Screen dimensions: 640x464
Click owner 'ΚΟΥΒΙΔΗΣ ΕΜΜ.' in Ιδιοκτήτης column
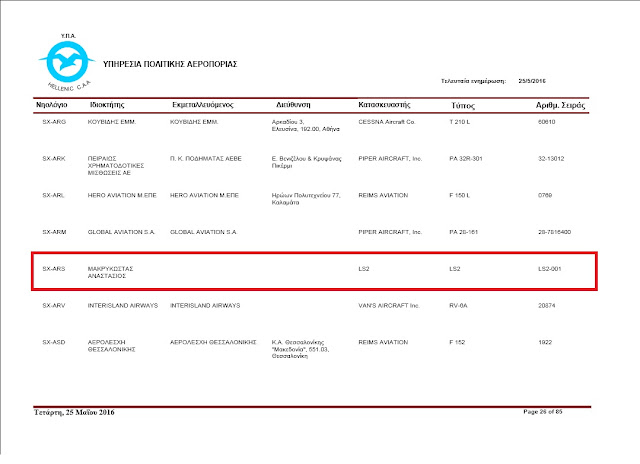point(112,122)
